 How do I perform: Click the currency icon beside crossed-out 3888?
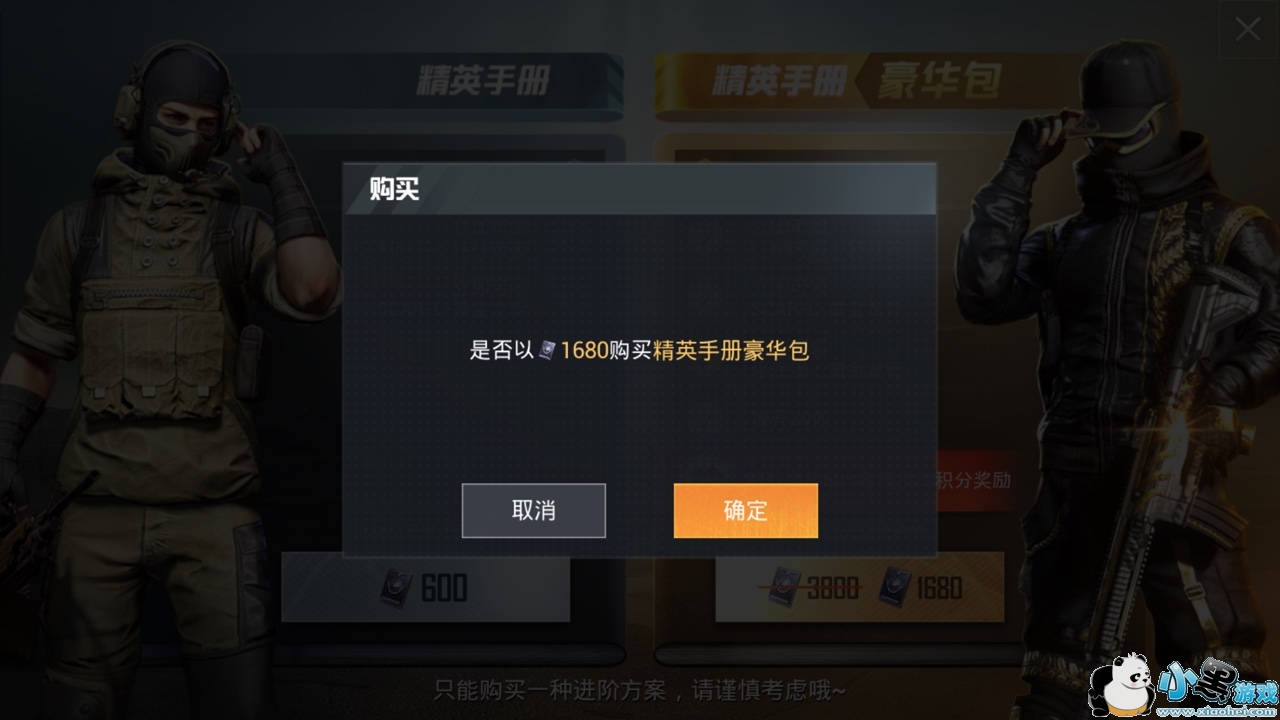pos(785,588)
